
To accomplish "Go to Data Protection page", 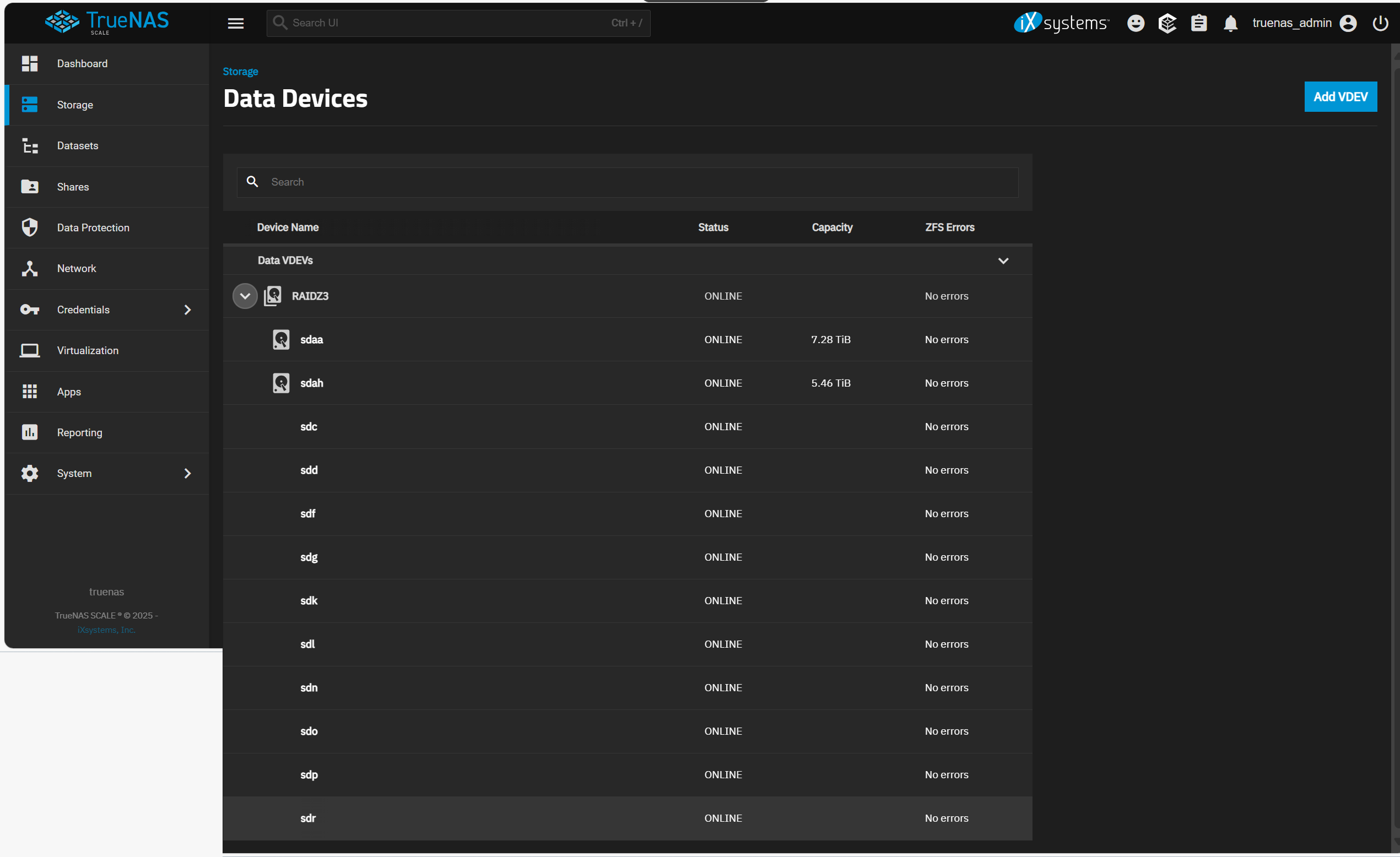I will pyautogui.click(x=93, y=227).
